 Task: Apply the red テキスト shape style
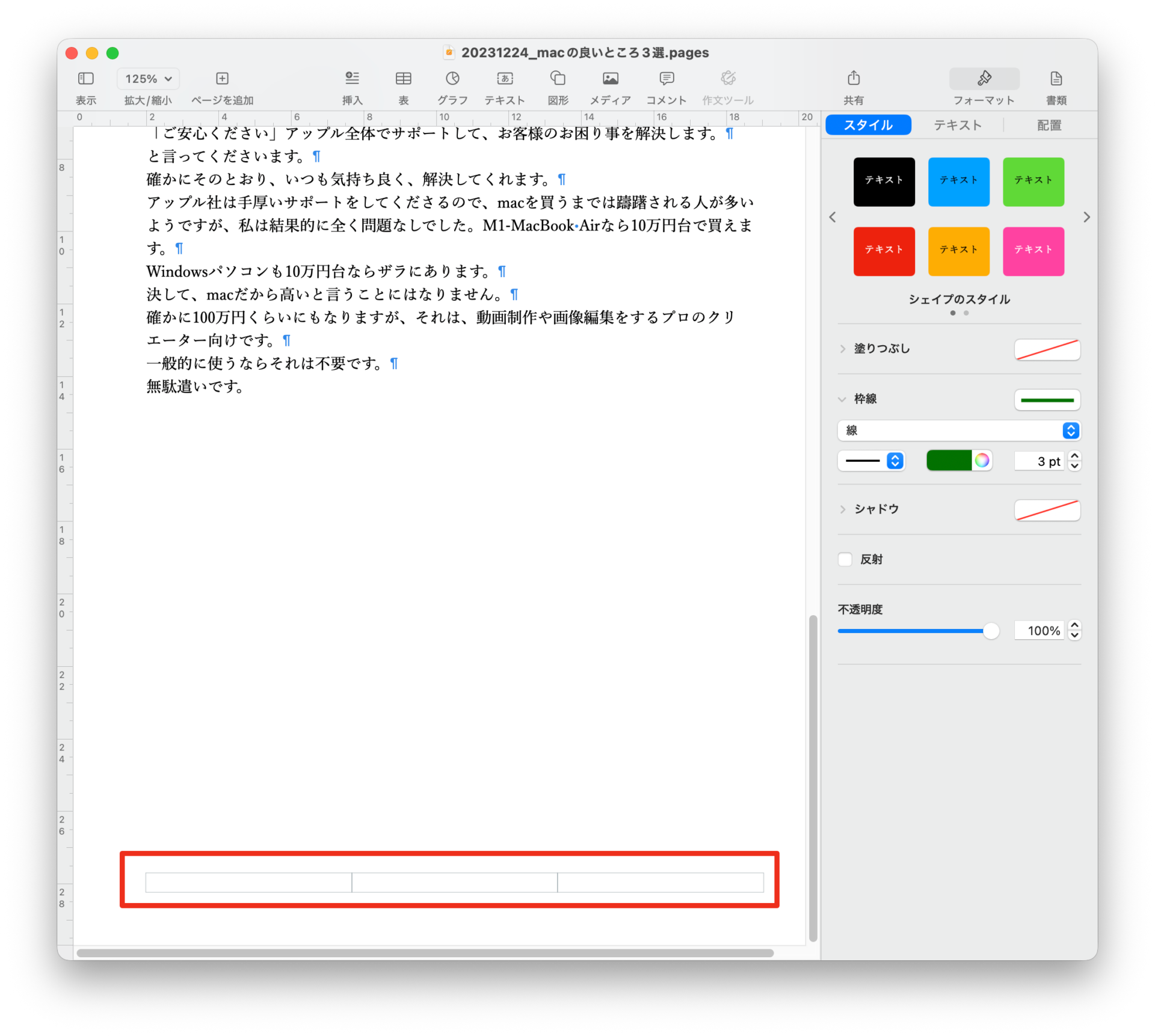884,251
